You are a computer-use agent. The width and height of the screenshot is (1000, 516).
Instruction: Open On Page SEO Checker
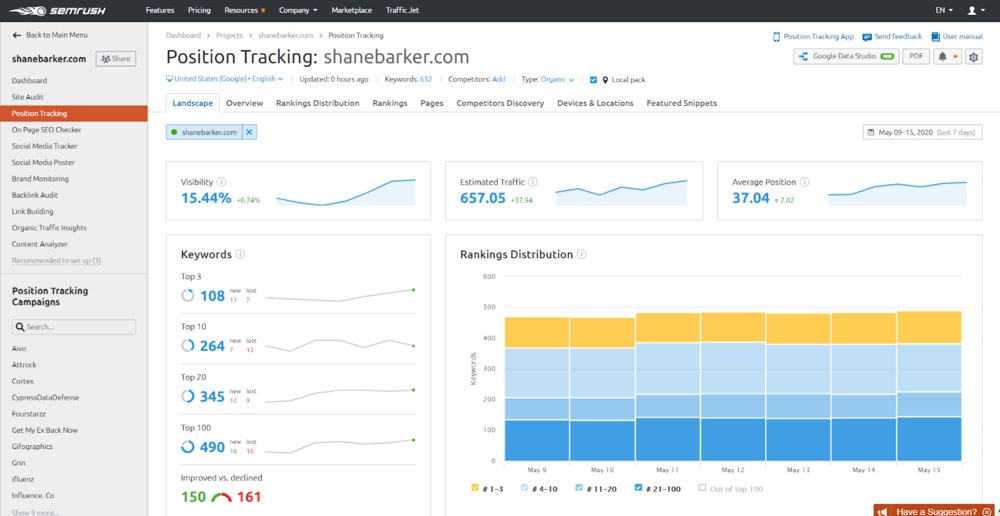47,129
